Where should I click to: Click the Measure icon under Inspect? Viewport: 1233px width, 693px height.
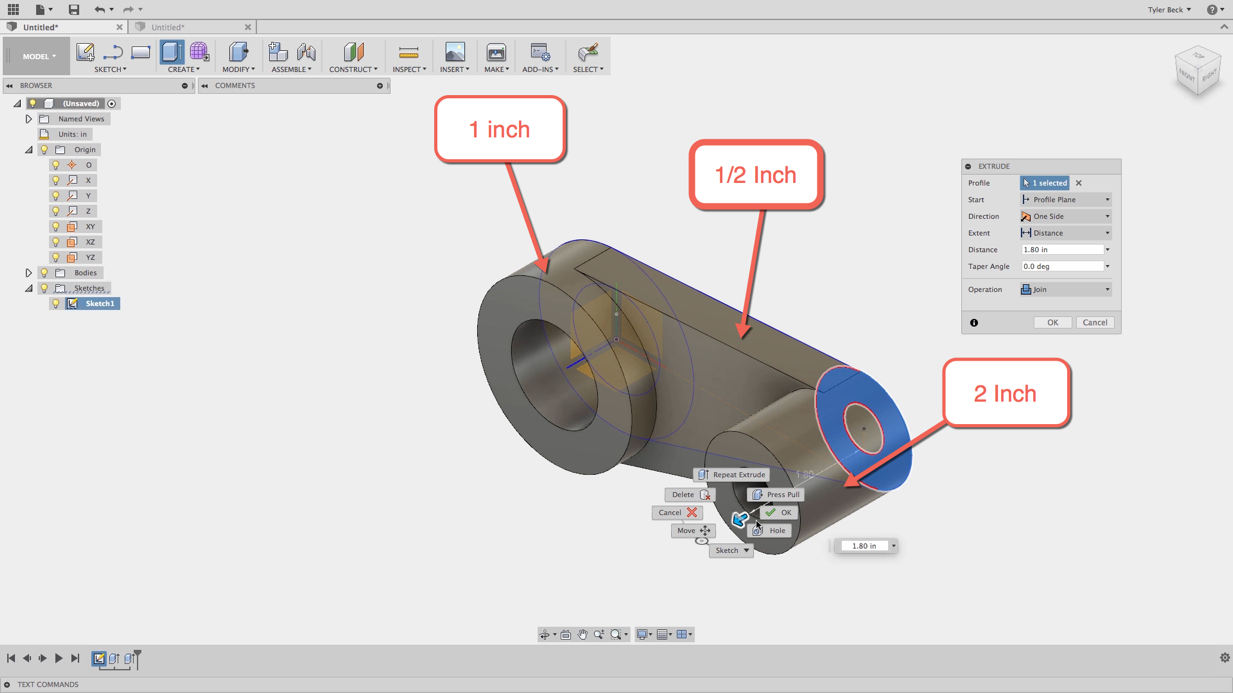(408, 52)
